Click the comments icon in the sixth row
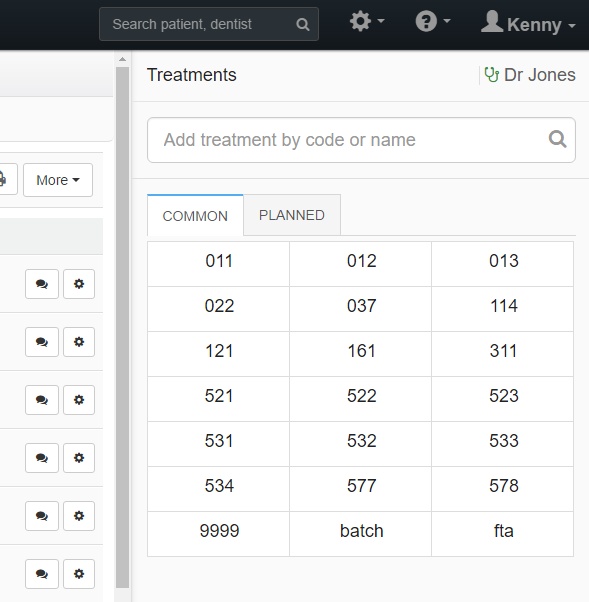 coord(42,574)
